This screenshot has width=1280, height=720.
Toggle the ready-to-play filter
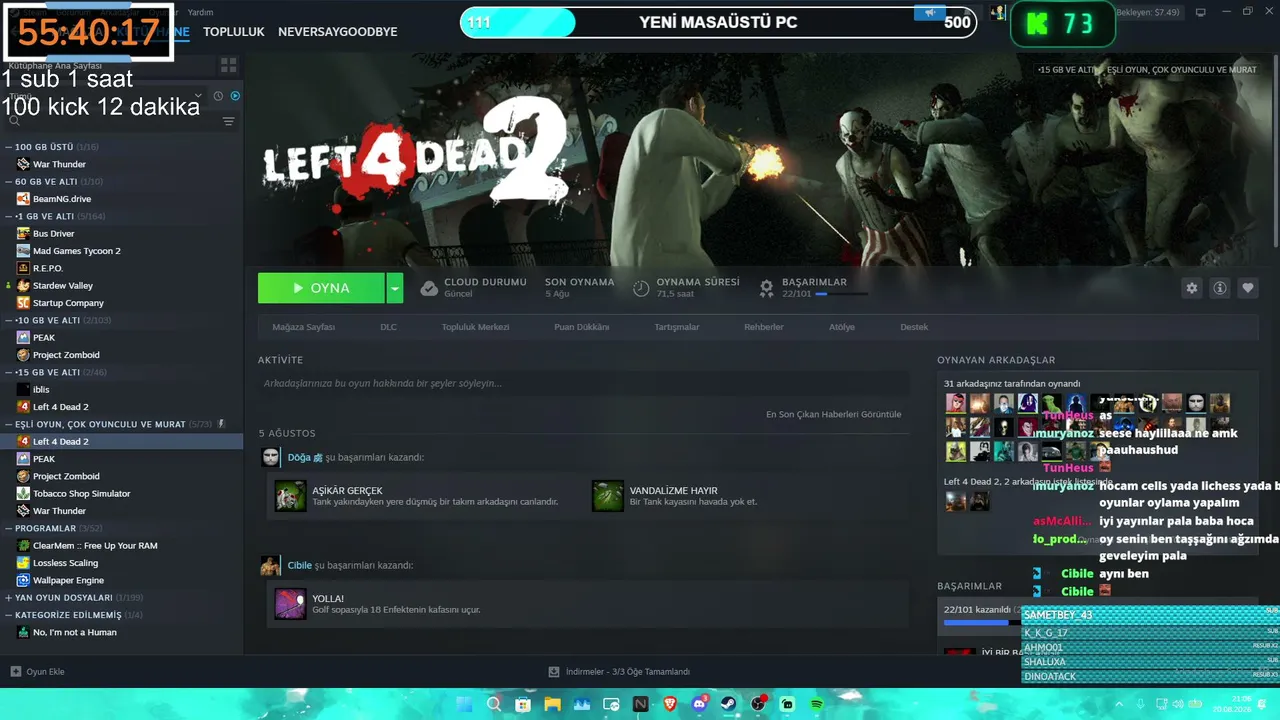pyautogui.click(x=235, y=96)
